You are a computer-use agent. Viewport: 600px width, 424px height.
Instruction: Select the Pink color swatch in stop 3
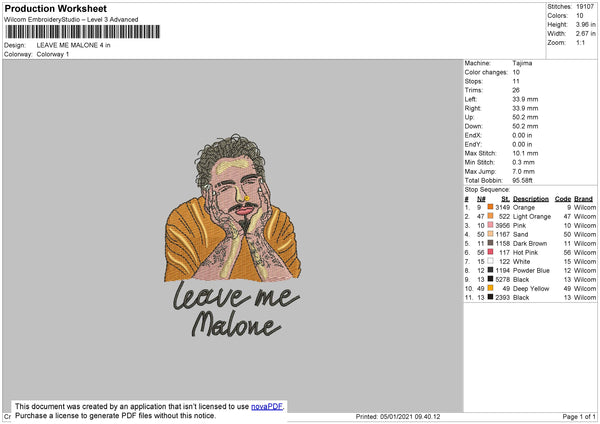490,225
